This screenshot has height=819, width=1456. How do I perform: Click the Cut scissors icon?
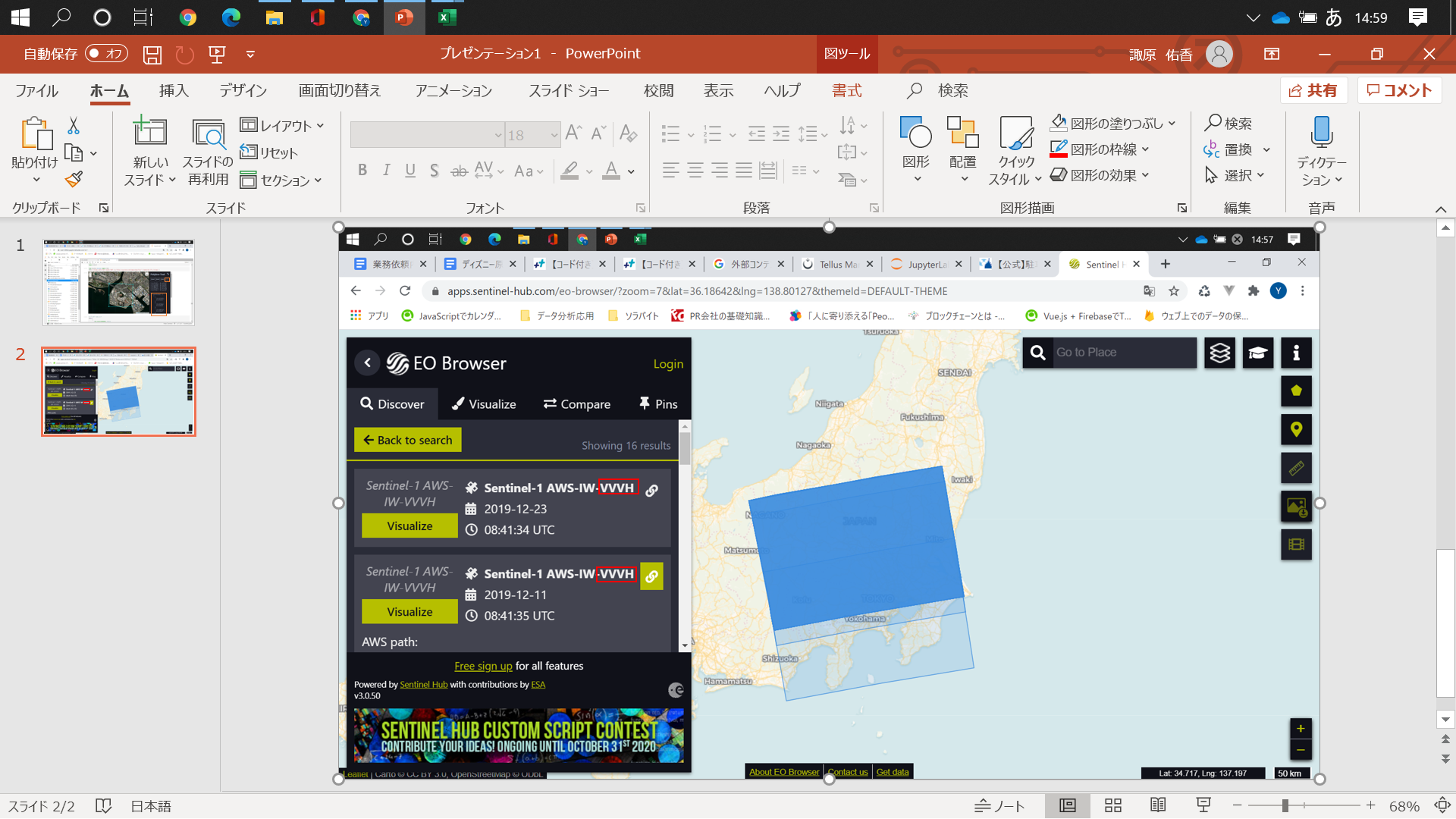coord(74,125)
